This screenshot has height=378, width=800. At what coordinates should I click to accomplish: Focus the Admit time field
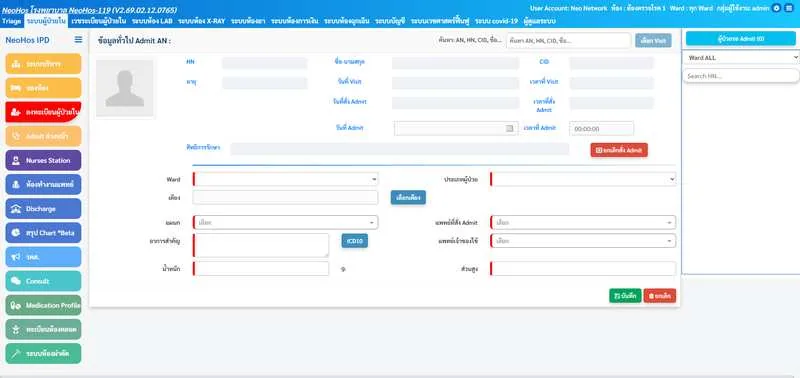click(x=602, y=129)
